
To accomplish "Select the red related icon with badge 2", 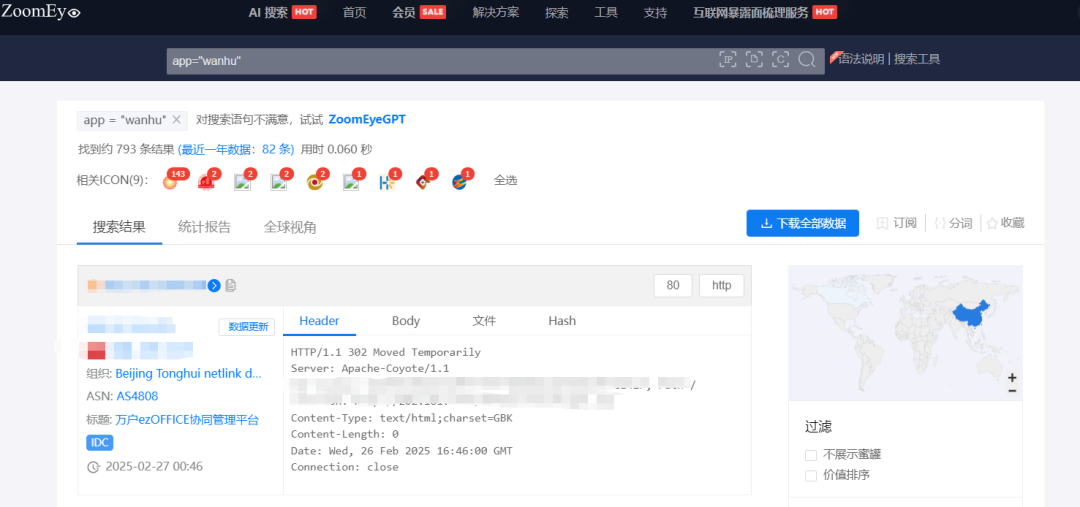I will [205, 182].
